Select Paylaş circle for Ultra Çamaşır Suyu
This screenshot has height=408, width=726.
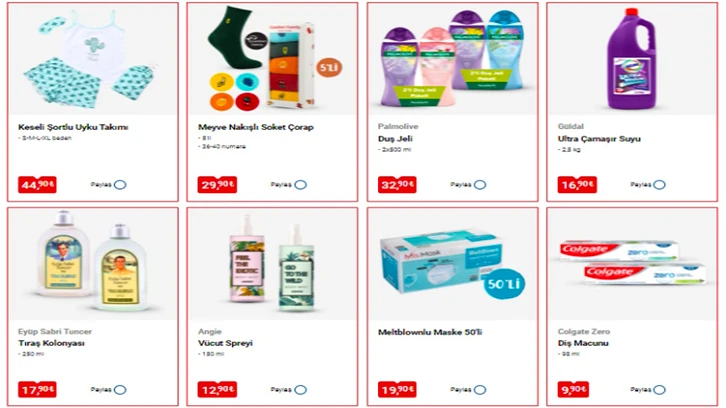point(660,185)
